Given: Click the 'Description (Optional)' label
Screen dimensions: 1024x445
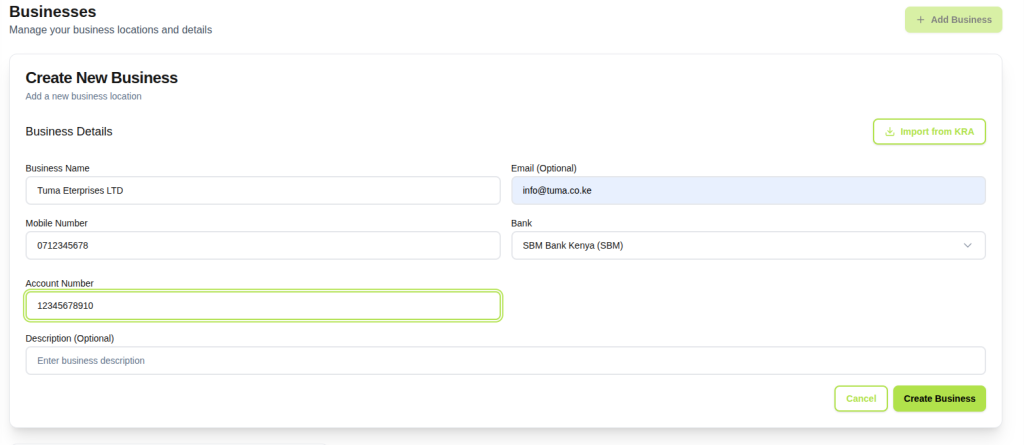Looking at the screenshot, I should tap(69, 338).
